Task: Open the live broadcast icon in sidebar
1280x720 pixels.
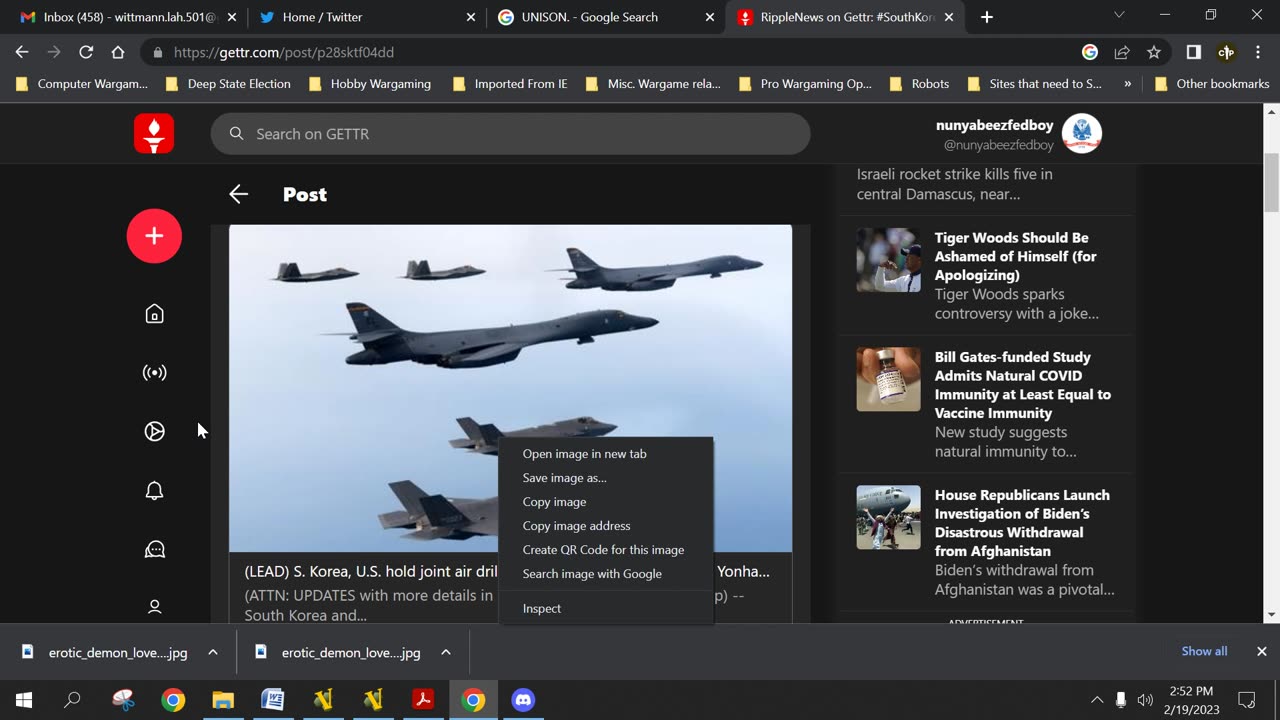Action: (154, 373)
